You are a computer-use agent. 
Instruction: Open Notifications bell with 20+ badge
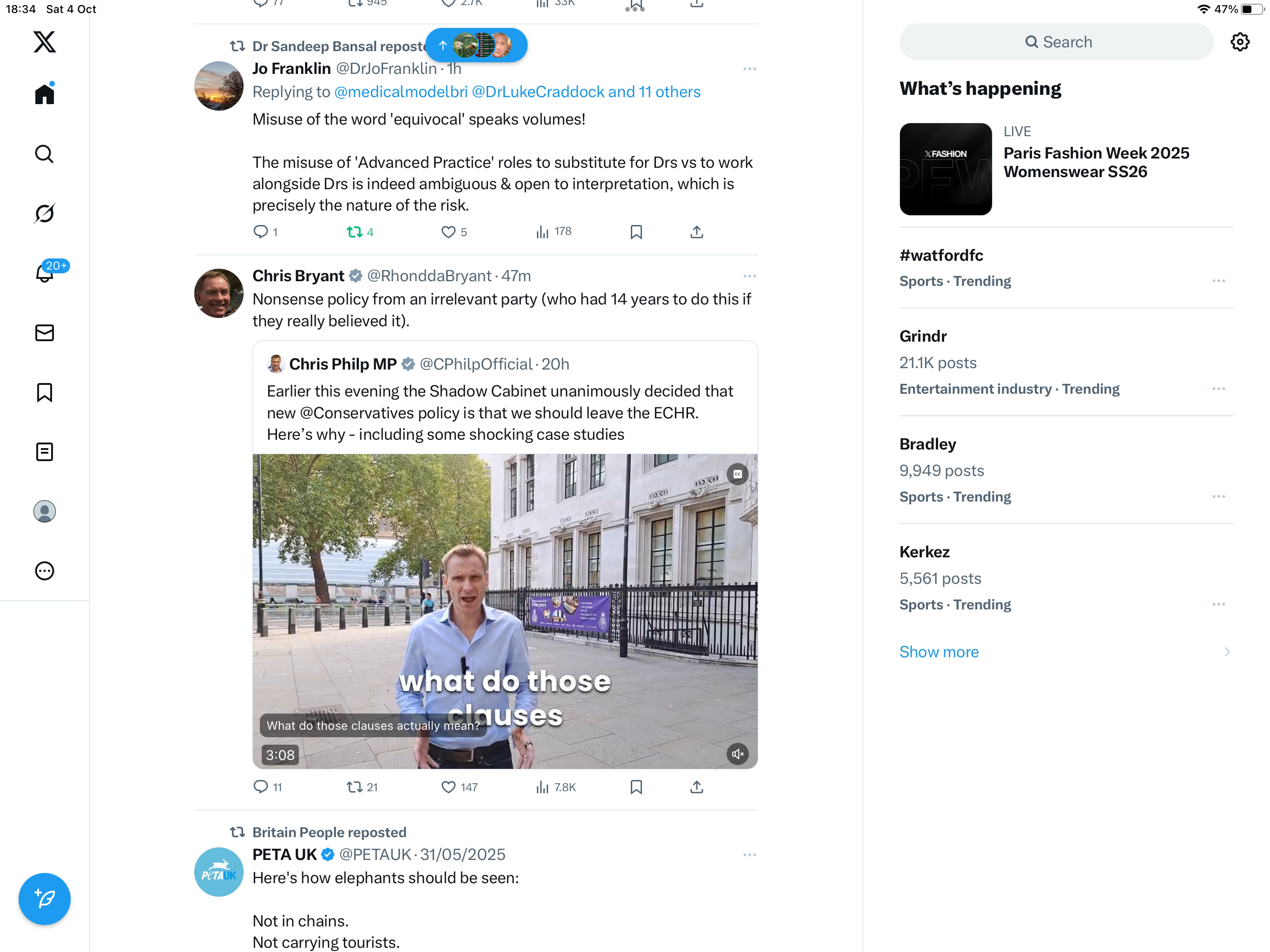coord(44,273)
